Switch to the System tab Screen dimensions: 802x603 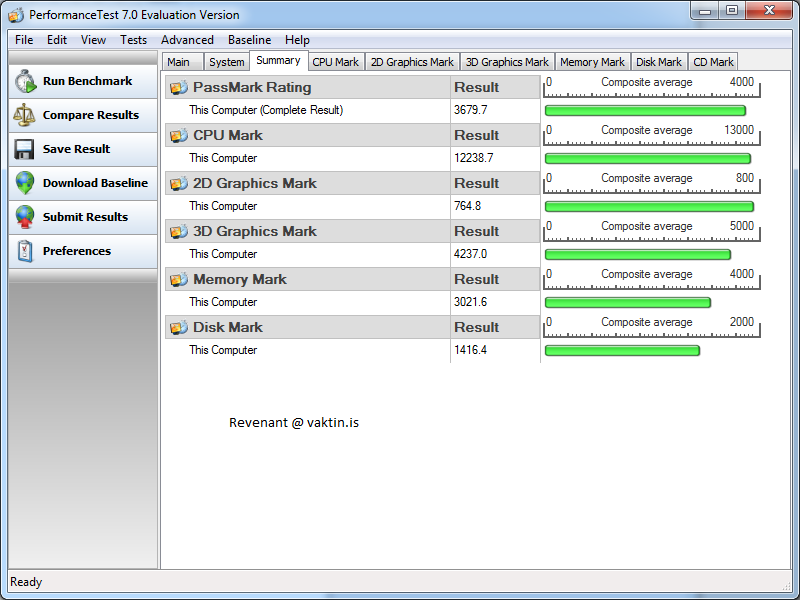(x=227, y=61)
